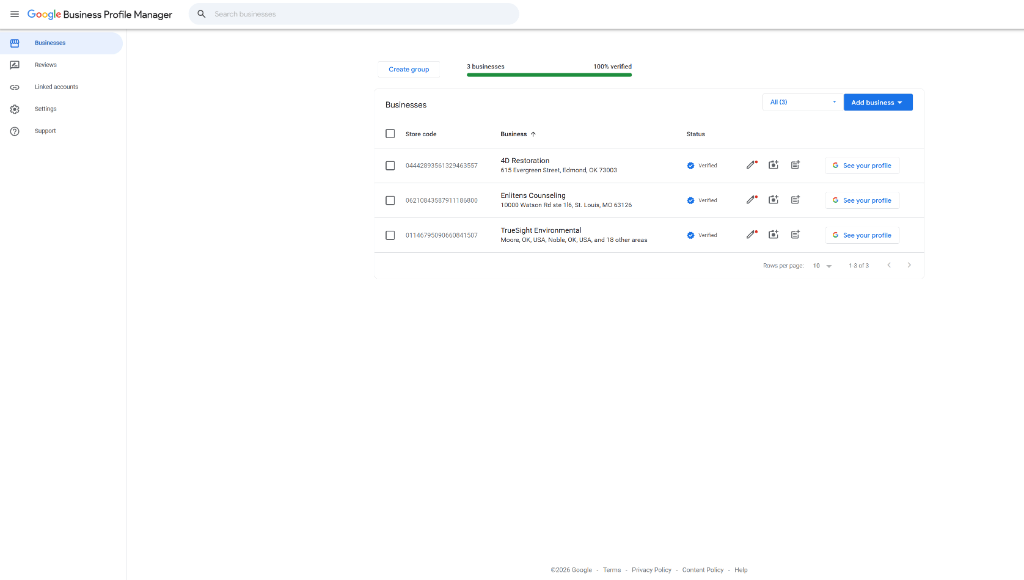Image resolution: width=1024 pixels, height=580 pixels.
Task: Go to the next page arrow
Action: (x=909, y=265)
